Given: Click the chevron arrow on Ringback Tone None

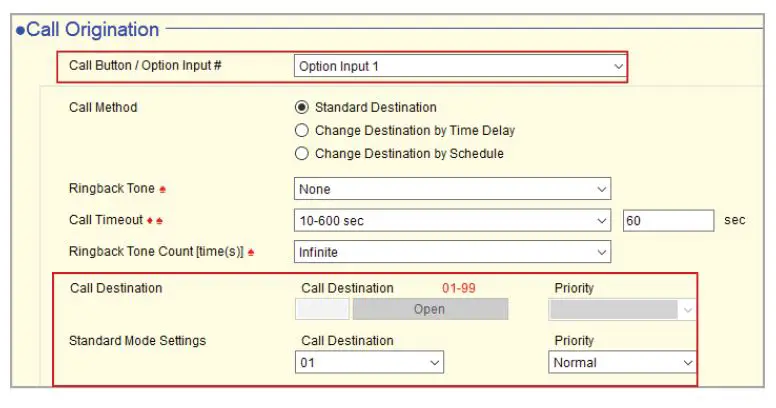Looking at the screenshot, I should [601, 189].
